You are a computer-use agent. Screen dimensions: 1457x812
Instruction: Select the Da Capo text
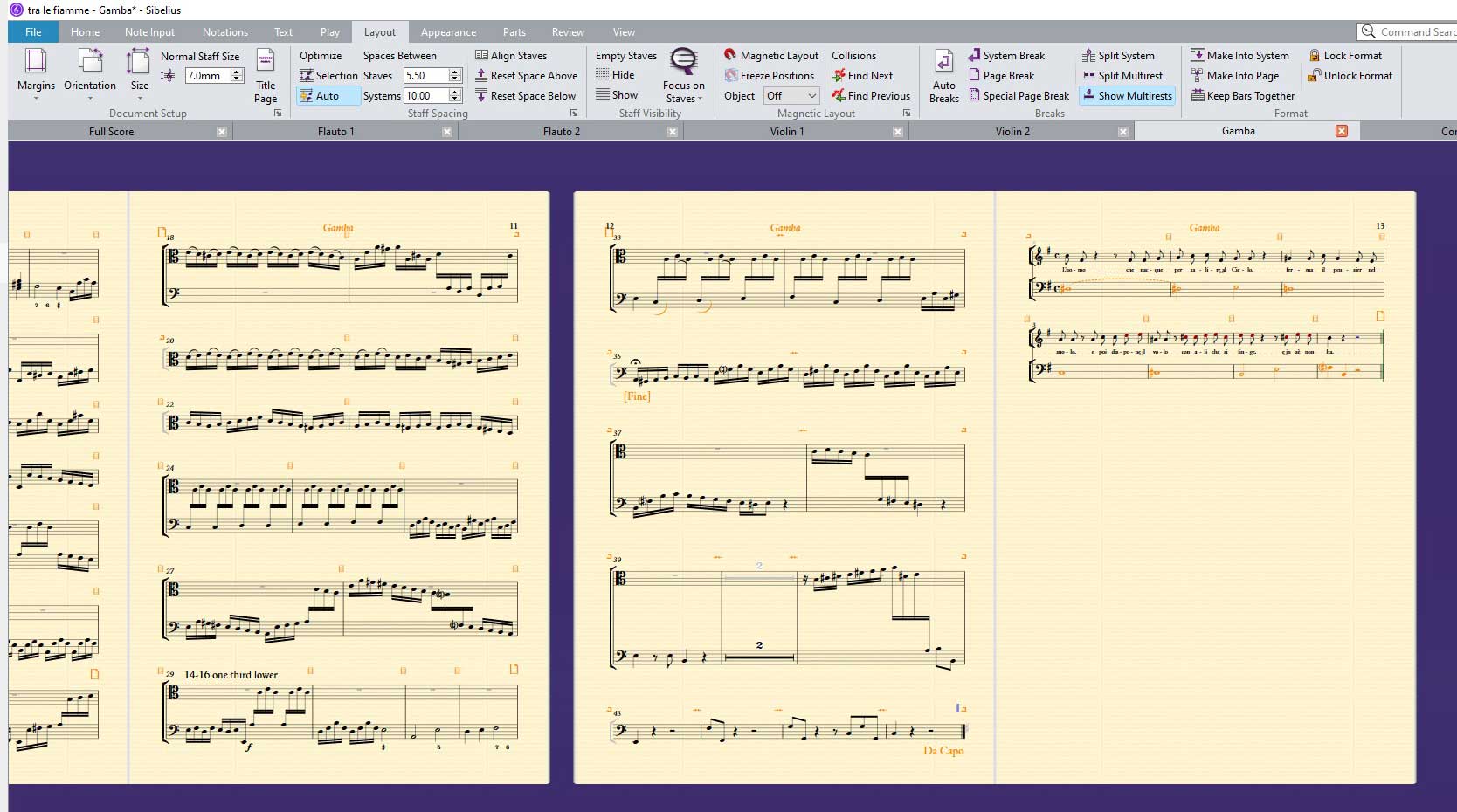(x=943, y=751)
